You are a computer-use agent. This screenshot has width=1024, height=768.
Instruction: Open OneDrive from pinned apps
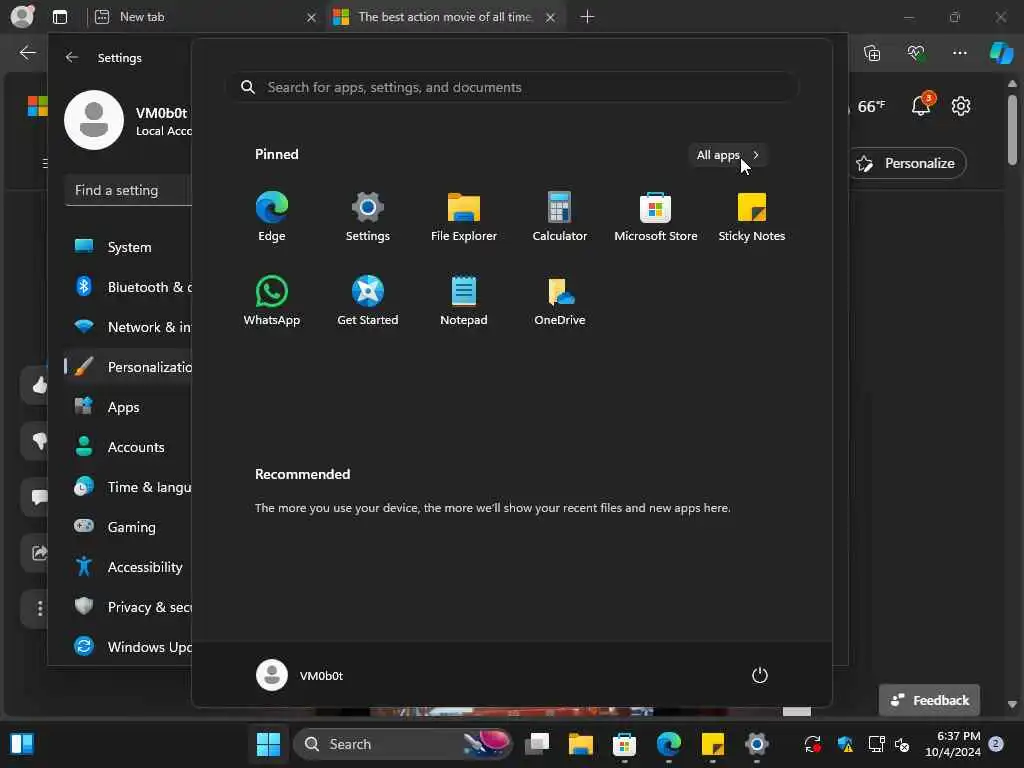point(560,300)
